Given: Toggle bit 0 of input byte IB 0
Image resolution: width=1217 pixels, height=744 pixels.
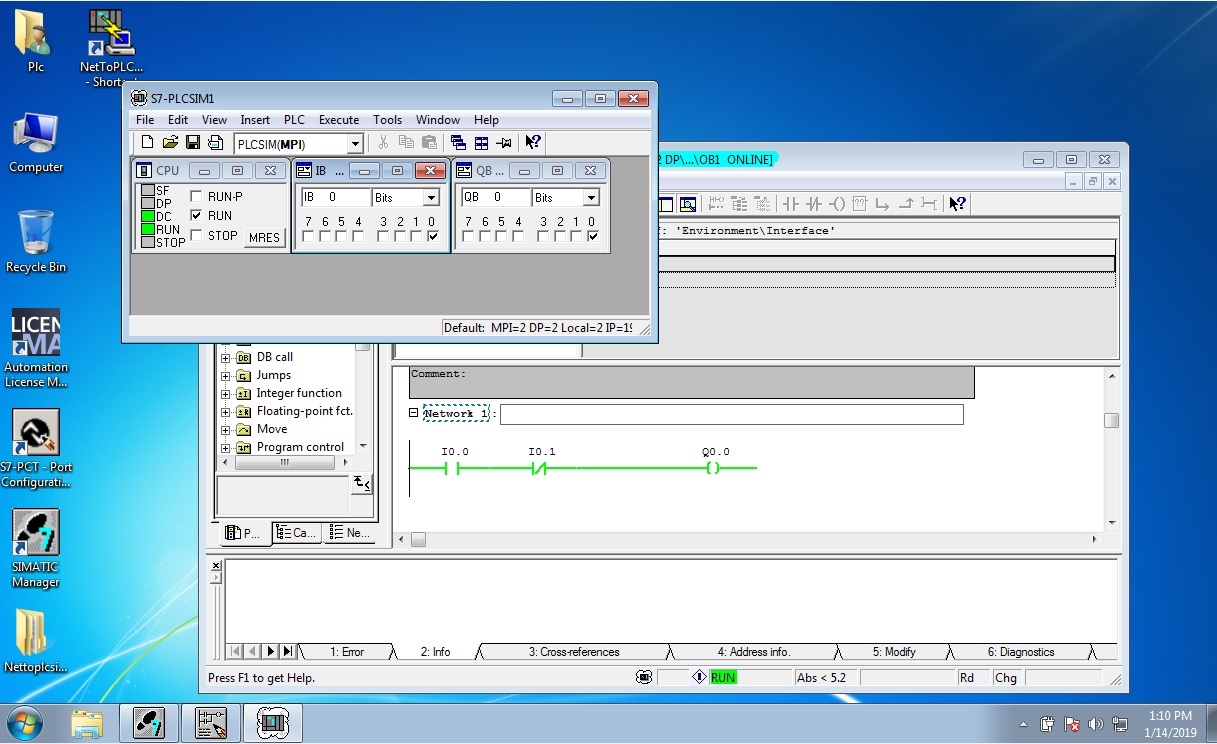Looking at the screenshot, I should click(x=432, y=237).
